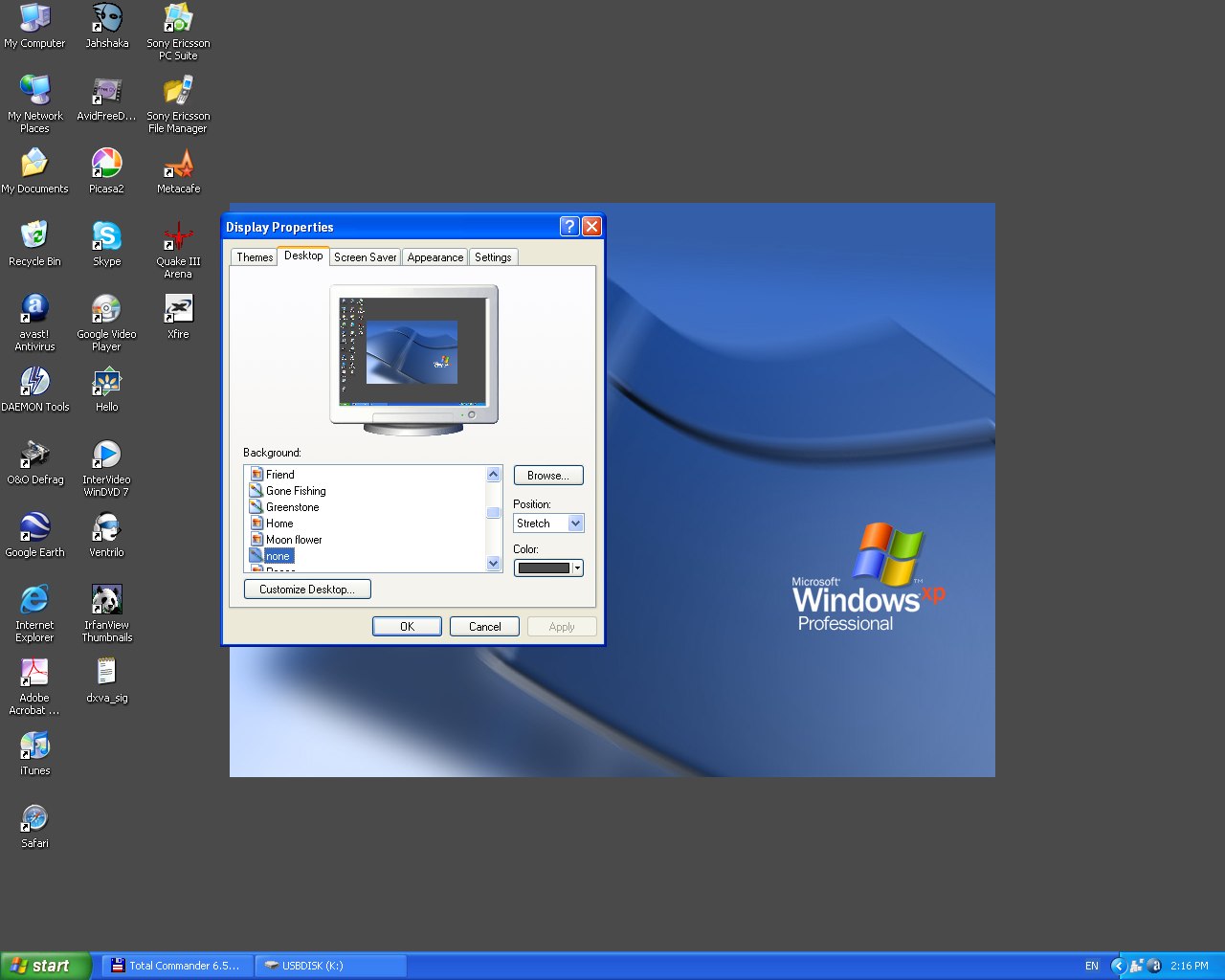The image size is (1225, 980).
Task: Expand hidden system tray icons
Action: pos(1118,966)
